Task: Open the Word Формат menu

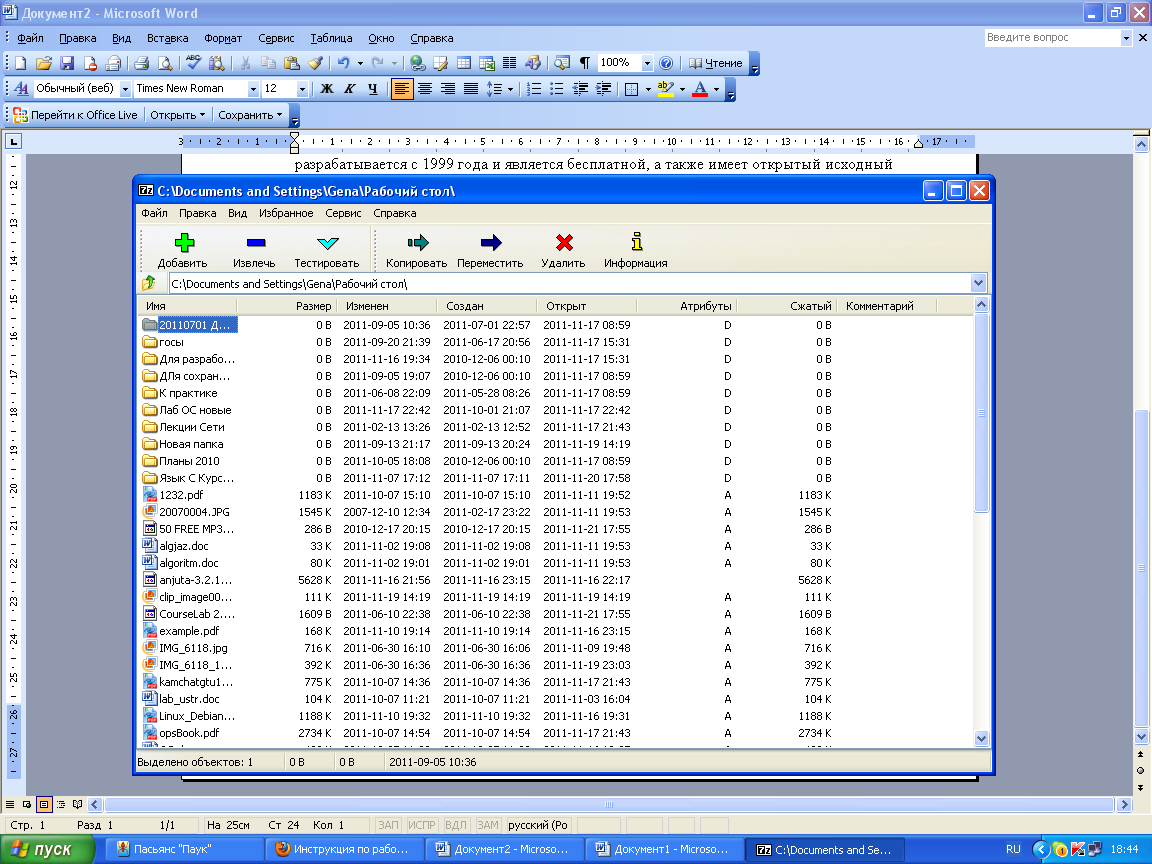Action: (x=223, y=38)
